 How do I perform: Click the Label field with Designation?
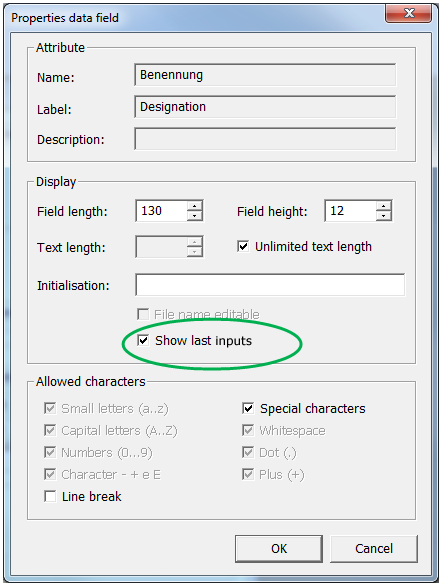265,107
